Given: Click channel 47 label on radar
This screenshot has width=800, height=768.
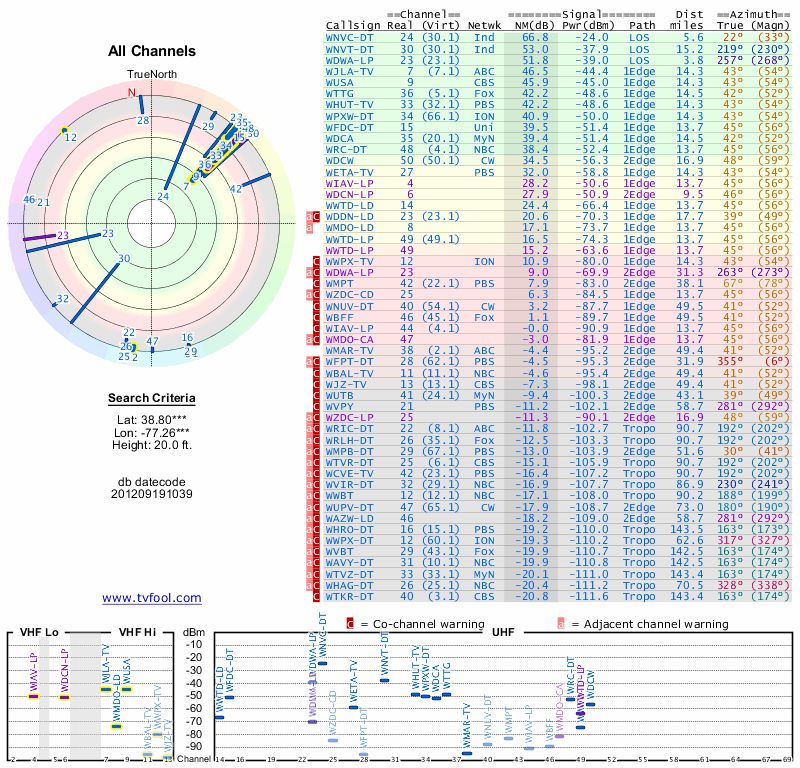Looking at the screenshot, I should pyautogui.click(x=153, y=341).
